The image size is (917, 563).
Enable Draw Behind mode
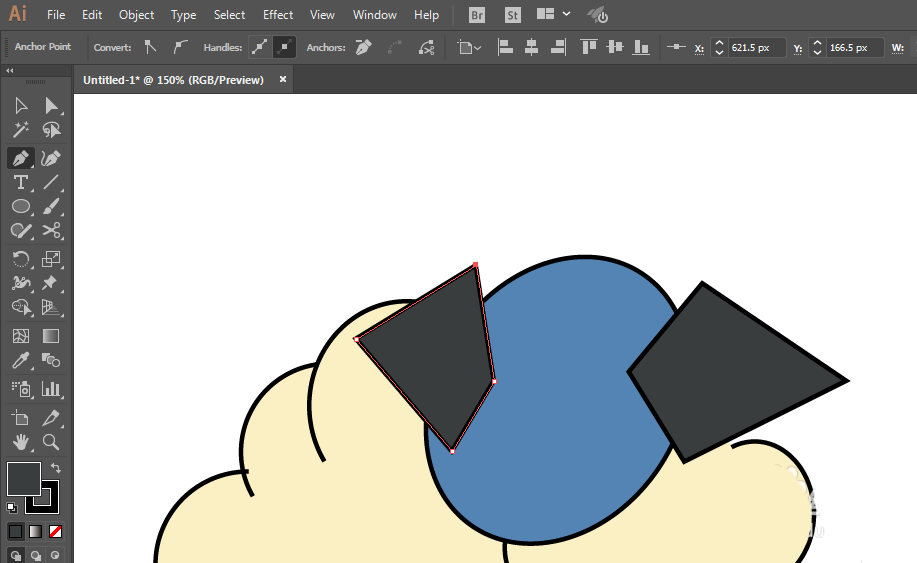[36, 555]
